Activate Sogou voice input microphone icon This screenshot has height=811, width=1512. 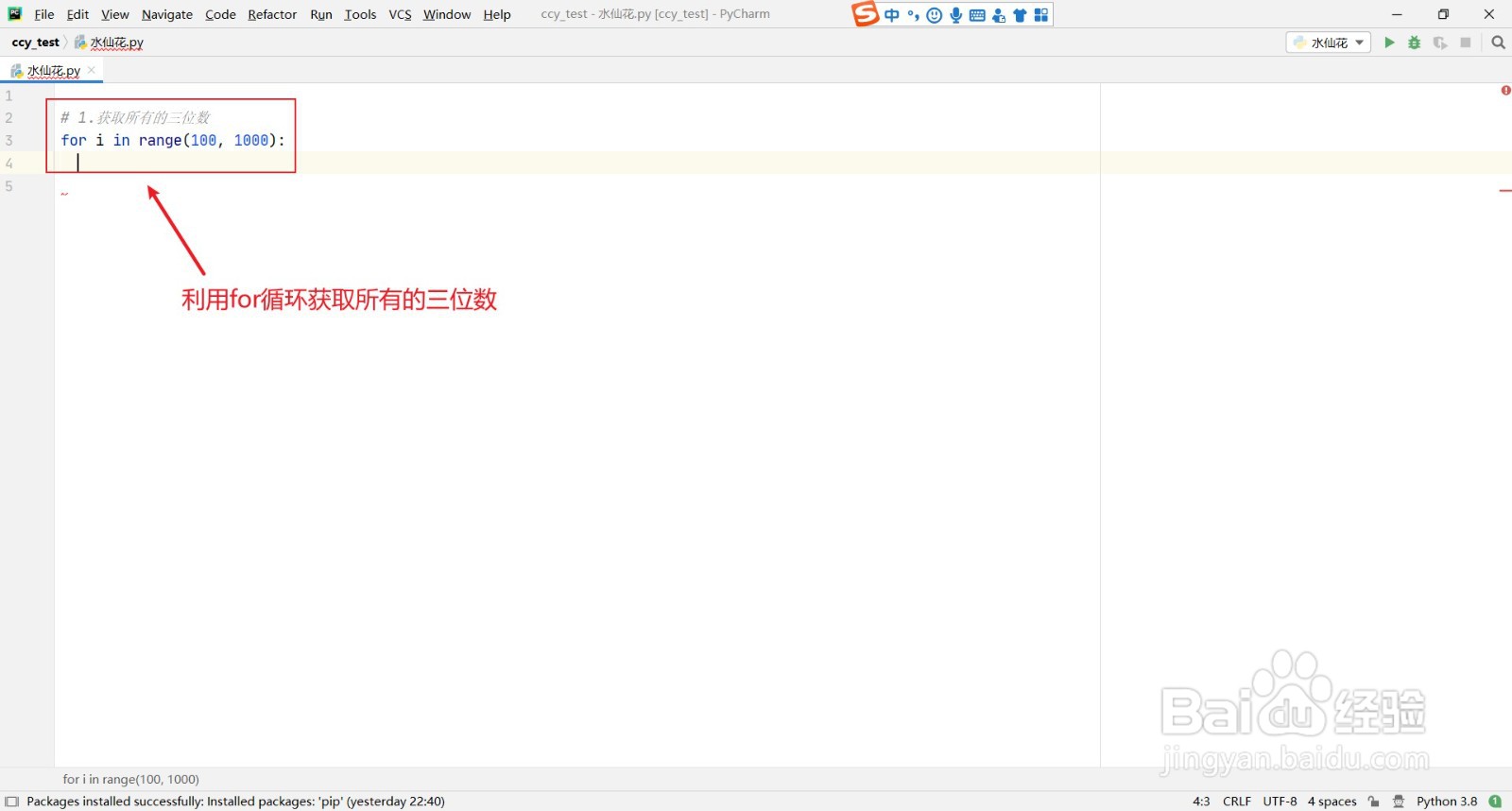point(955,15)
